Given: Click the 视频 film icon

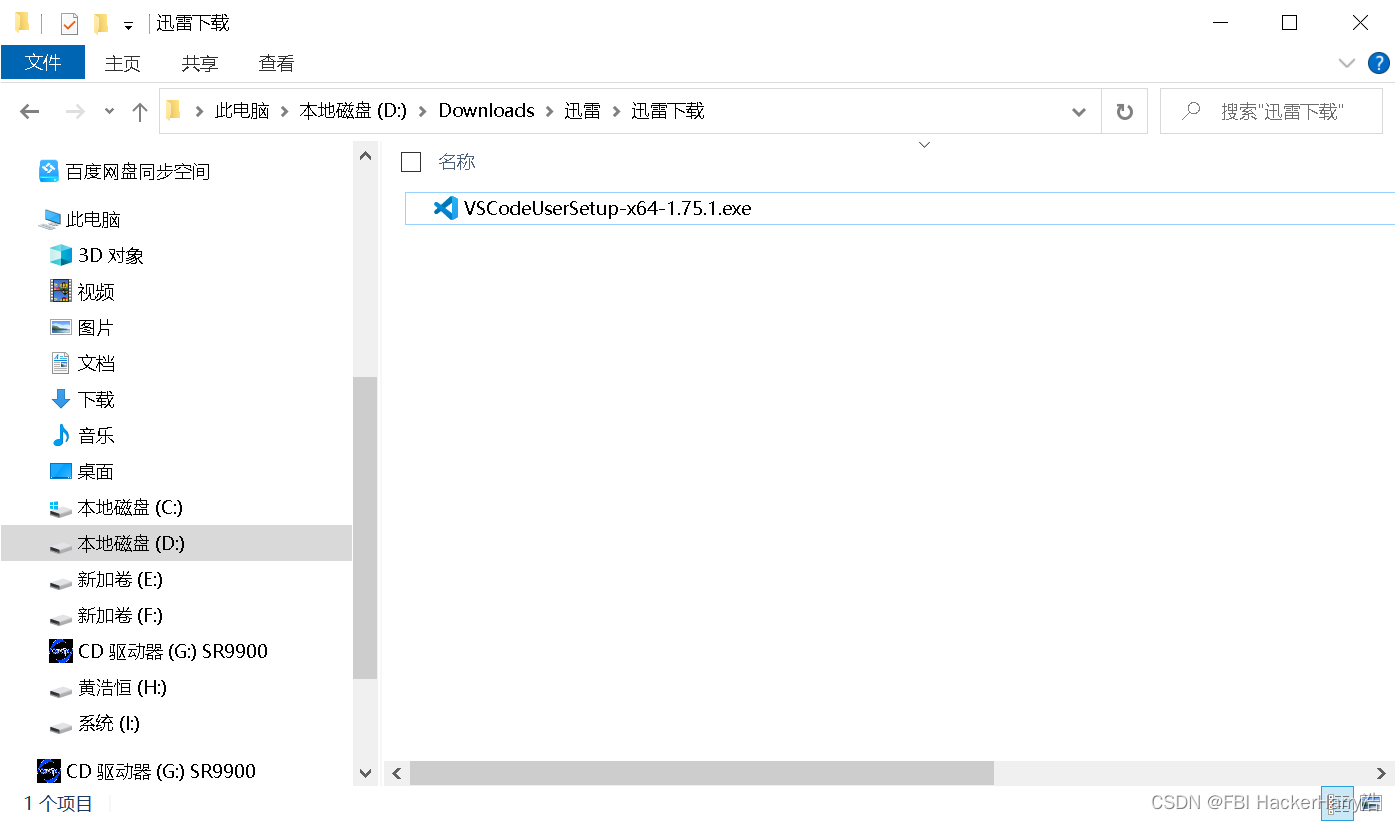Looking at the screenshot, I should pos(61,291).
